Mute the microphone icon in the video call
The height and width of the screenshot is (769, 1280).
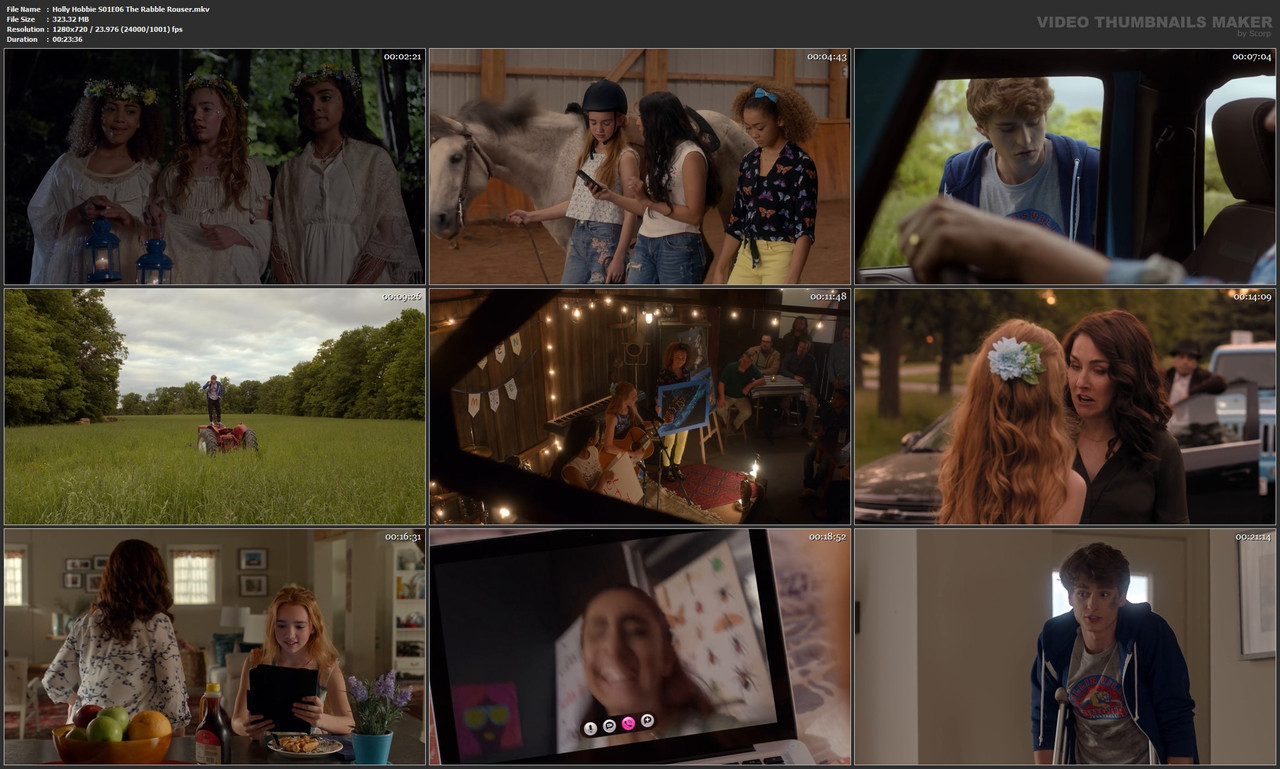(x=590, y=726)
